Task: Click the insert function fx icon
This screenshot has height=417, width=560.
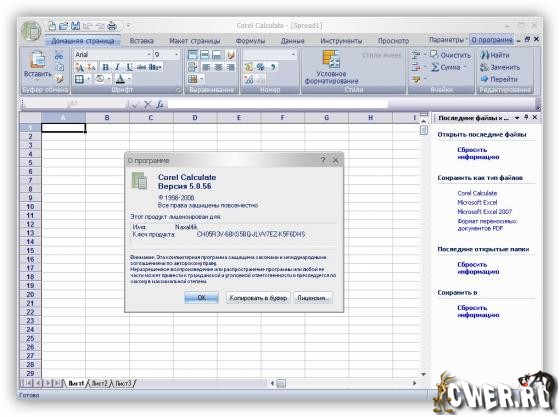Action: 160,104
